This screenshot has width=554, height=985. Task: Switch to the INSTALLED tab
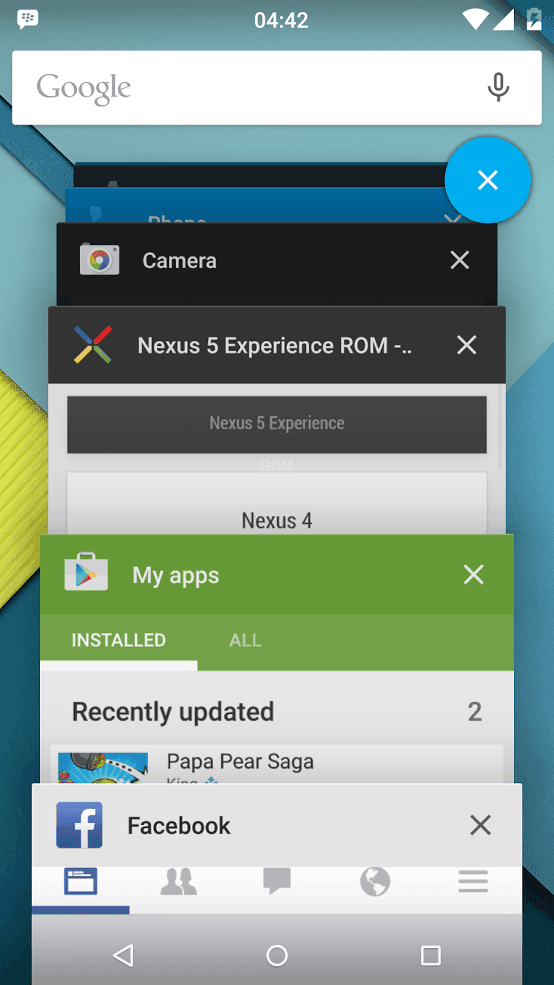119,640
